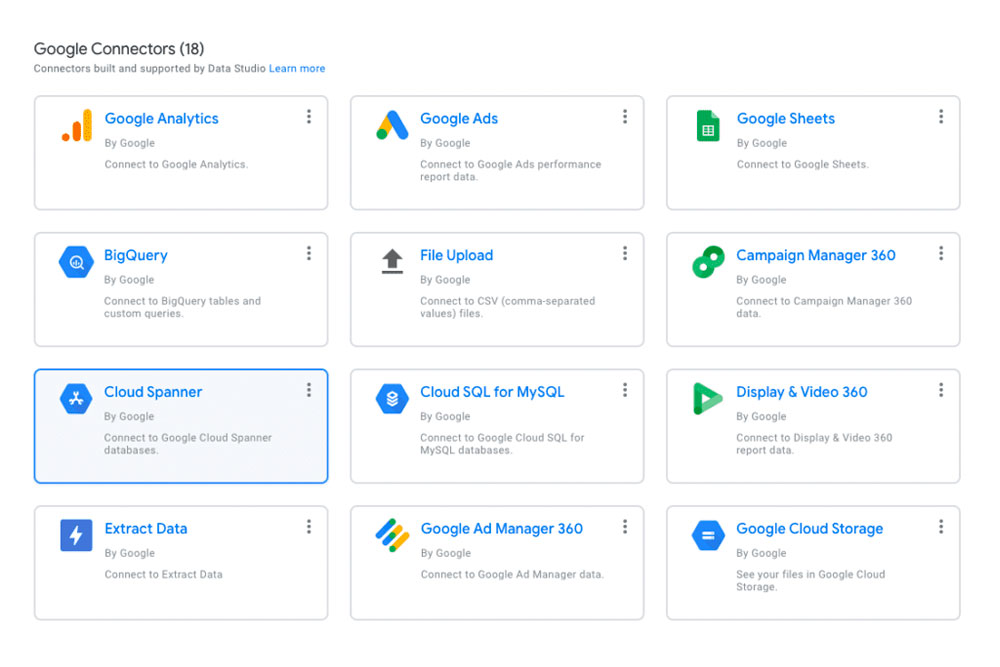Click 'Connect to Google Ad Manager data.' text
The image size is (1000, 667).
(x=512, y=575)
